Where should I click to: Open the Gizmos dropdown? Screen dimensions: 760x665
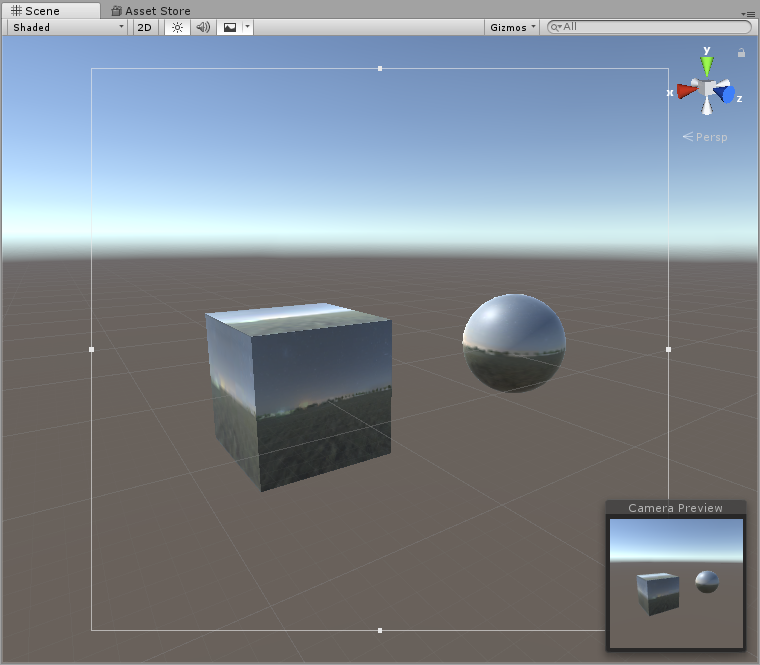[x=512, y=28]
